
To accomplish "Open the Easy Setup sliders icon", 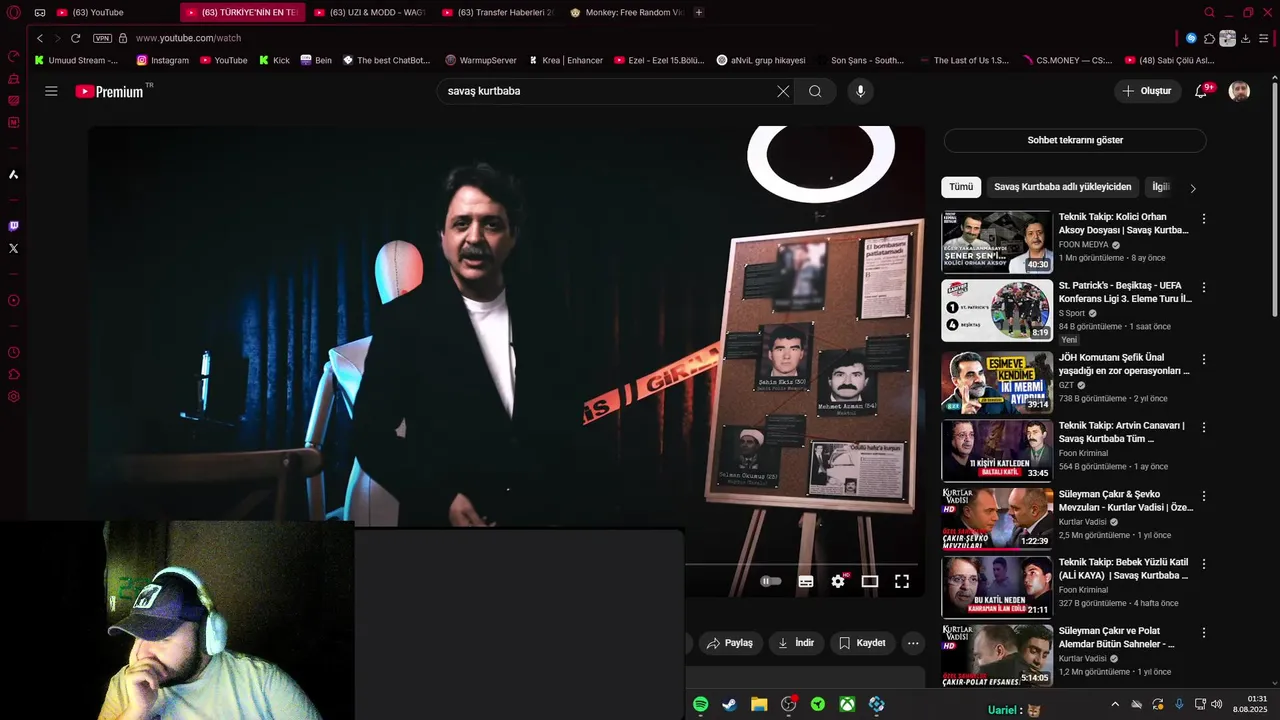I will pyautogui.click(x=1264, y=38).
